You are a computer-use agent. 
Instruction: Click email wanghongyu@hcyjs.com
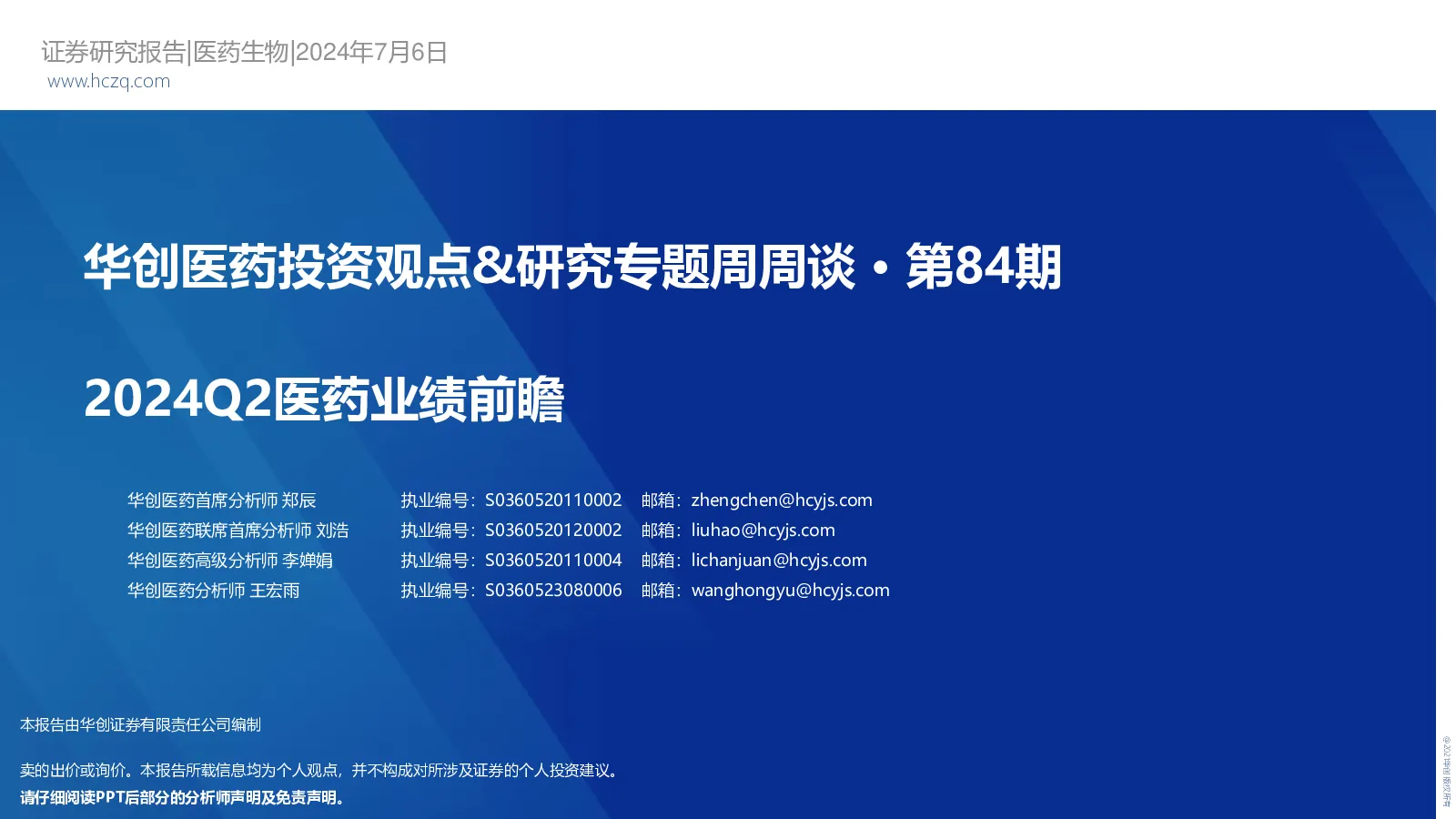pyautogui.click(x=791, y=591)
